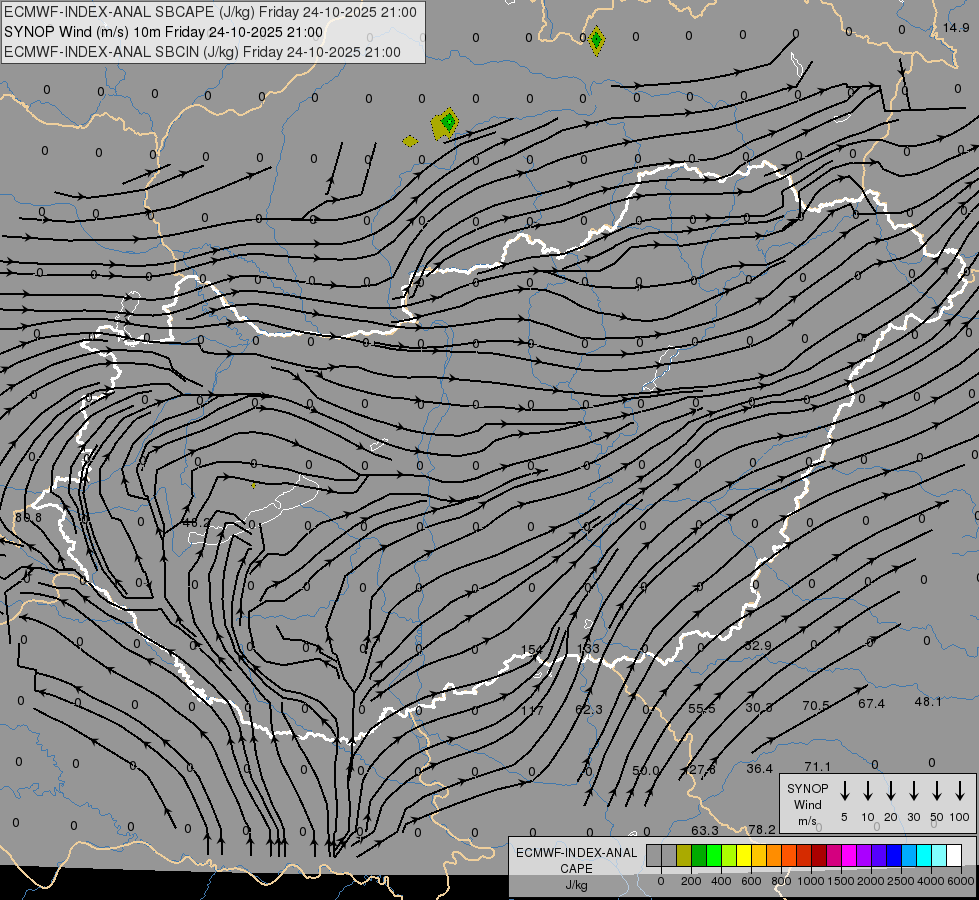979x900 pixels.
Task: Select the white CAPE scale swatch
Action: [954, 855]
